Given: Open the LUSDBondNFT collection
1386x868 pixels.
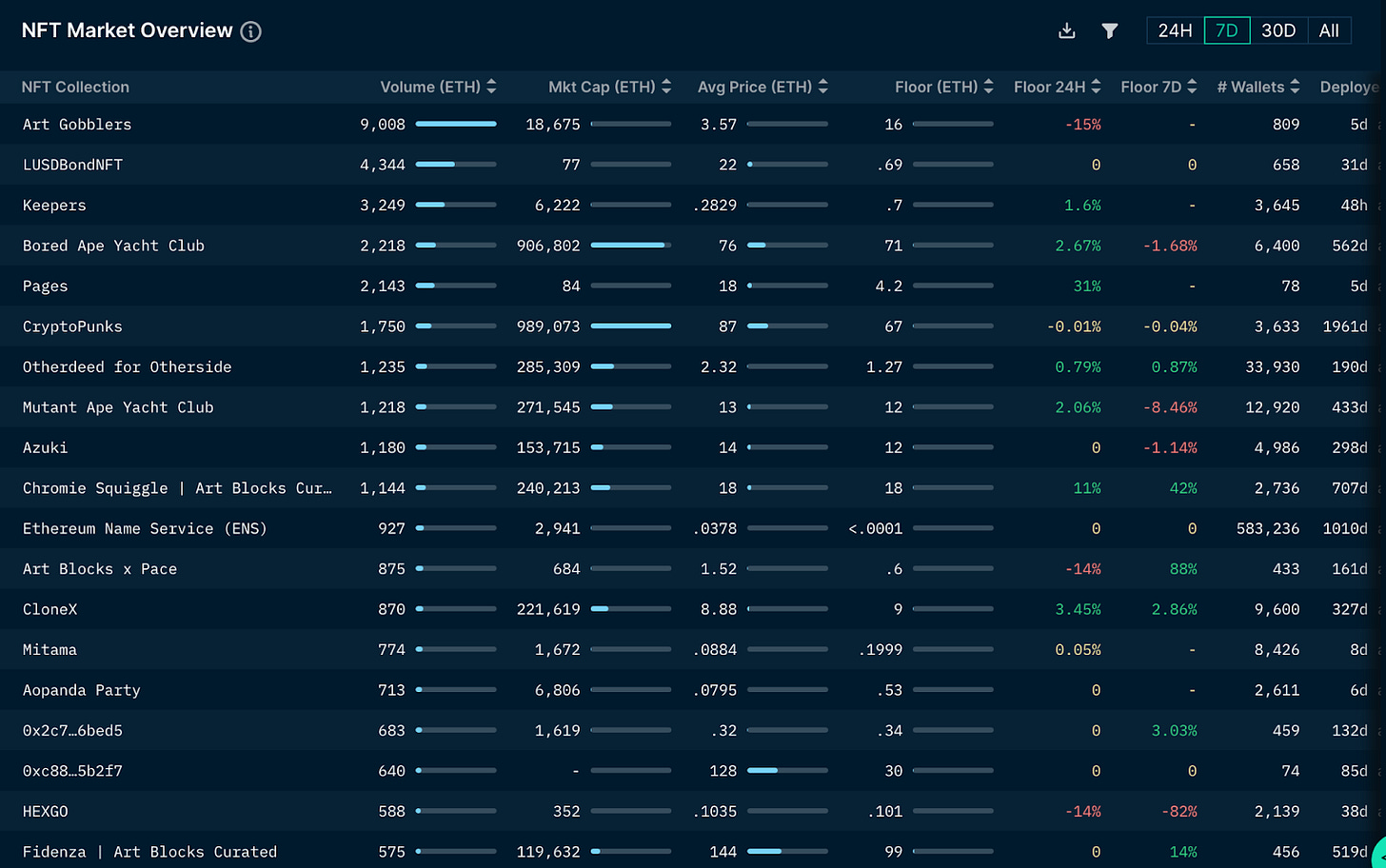Looking at the screenshot, I should click(x=72, y=165).
